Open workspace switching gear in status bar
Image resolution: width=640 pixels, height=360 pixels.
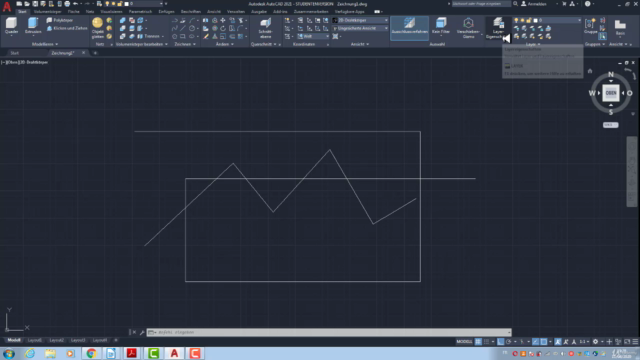click(x=596, y=342)
